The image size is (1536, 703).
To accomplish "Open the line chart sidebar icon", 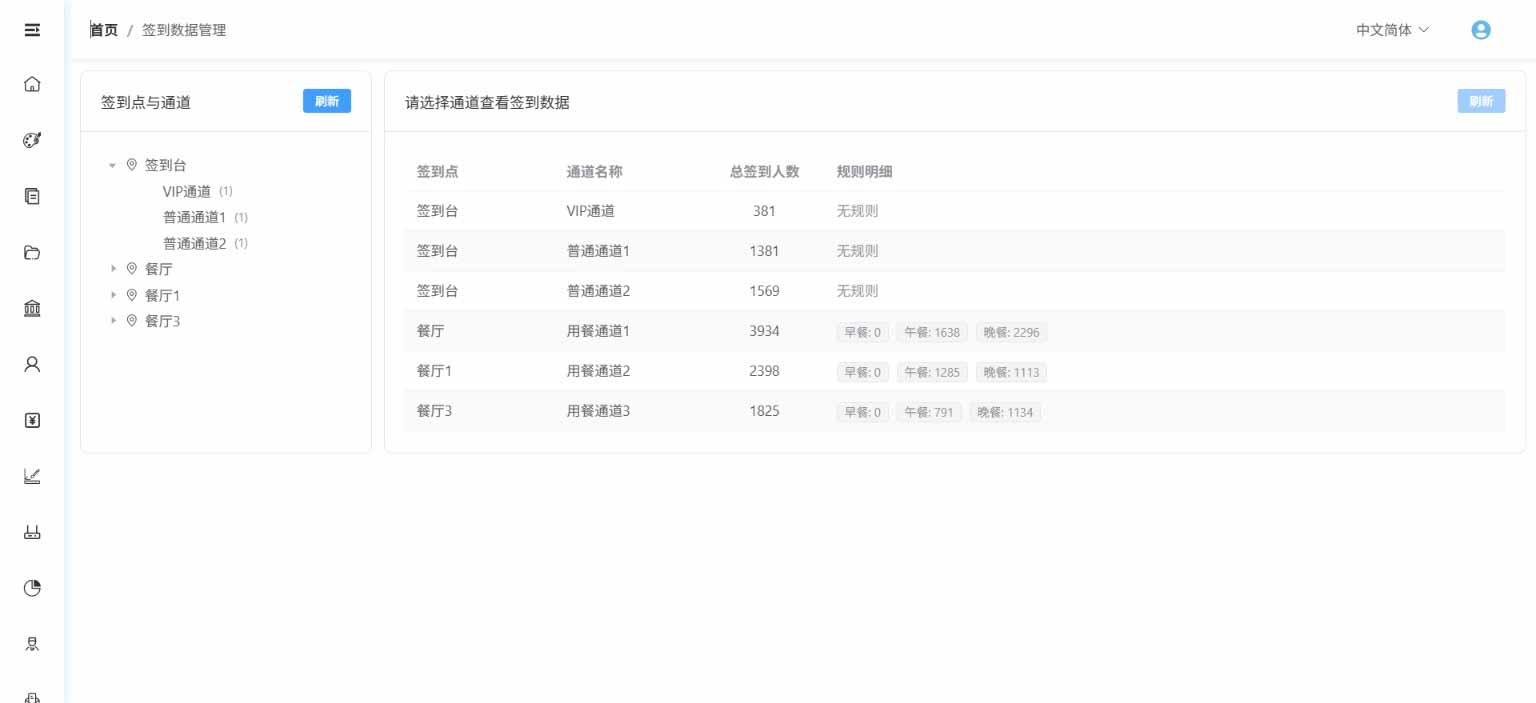I will point(32,476).
